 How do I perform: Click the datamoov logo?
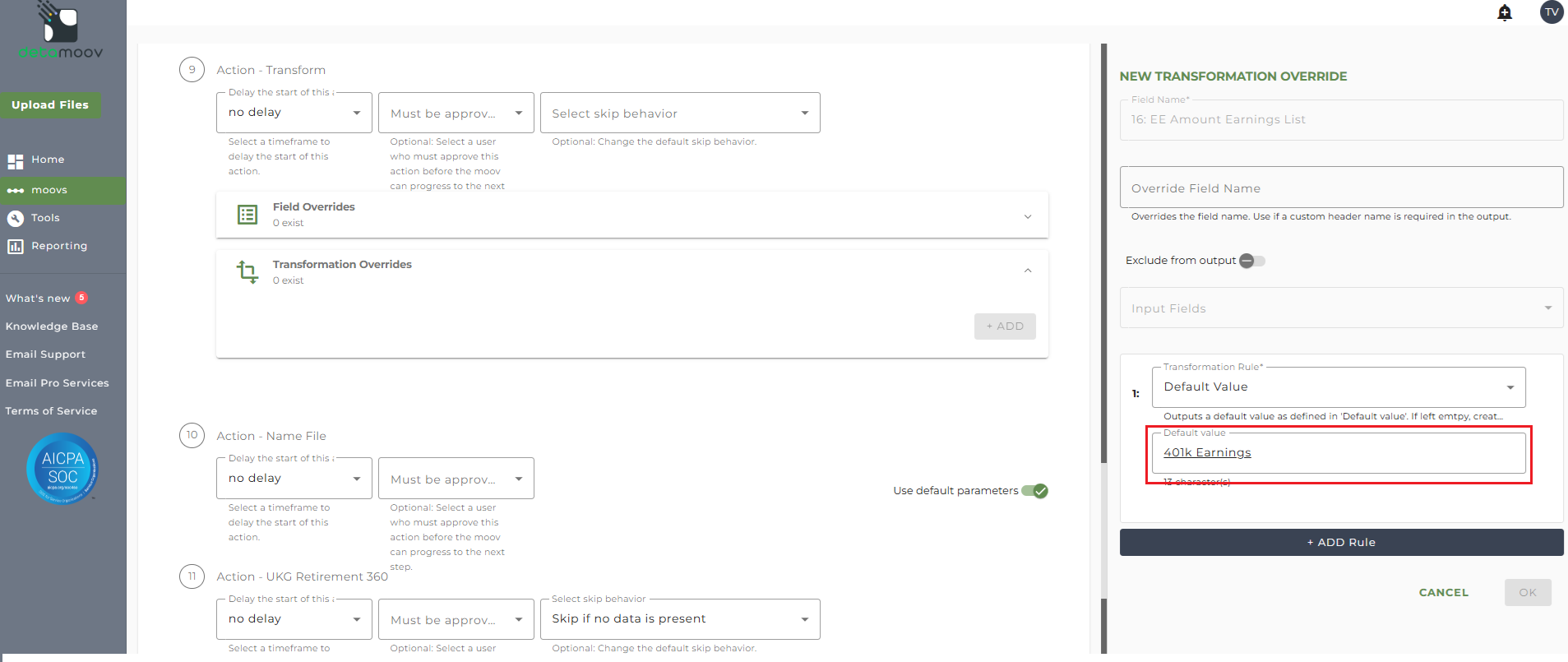[61, 33]
